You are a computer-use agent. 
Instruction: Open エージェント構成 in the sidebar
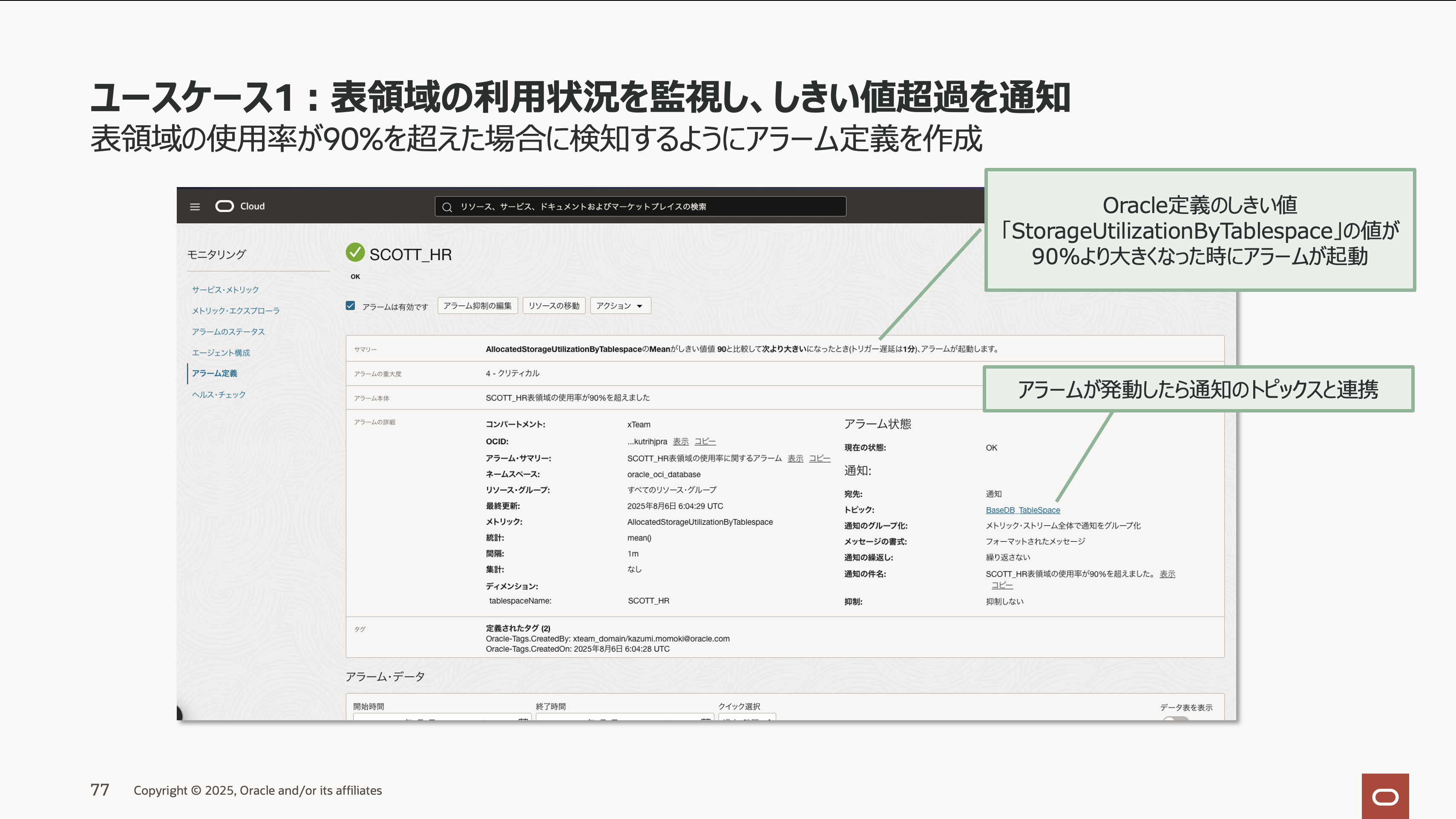pos(220,353)
